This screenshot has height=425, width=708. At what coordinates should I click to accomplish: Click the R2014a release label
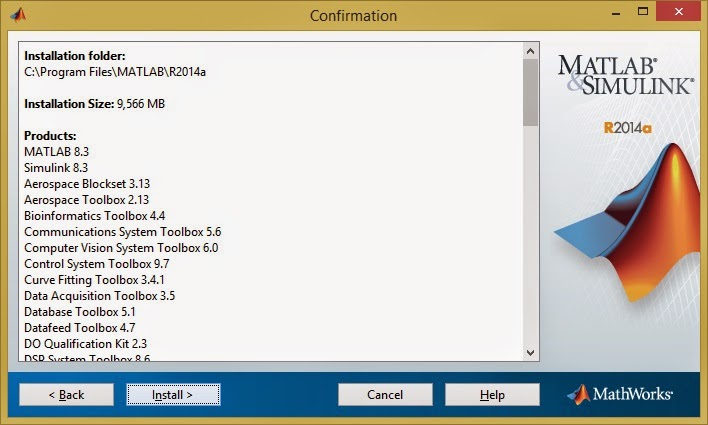[627, 128]
